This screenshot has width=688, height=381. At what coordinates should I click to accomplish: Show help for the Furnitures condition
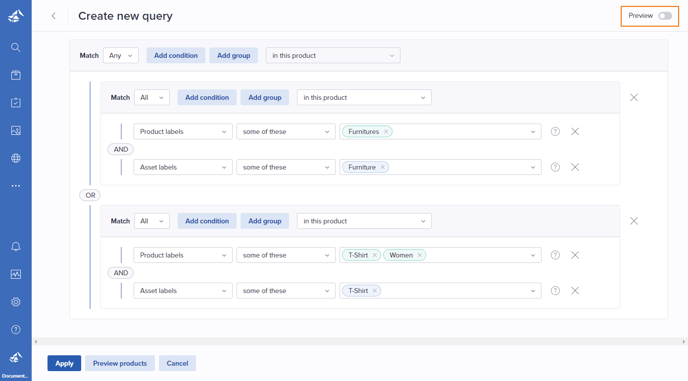pos(555,131)
